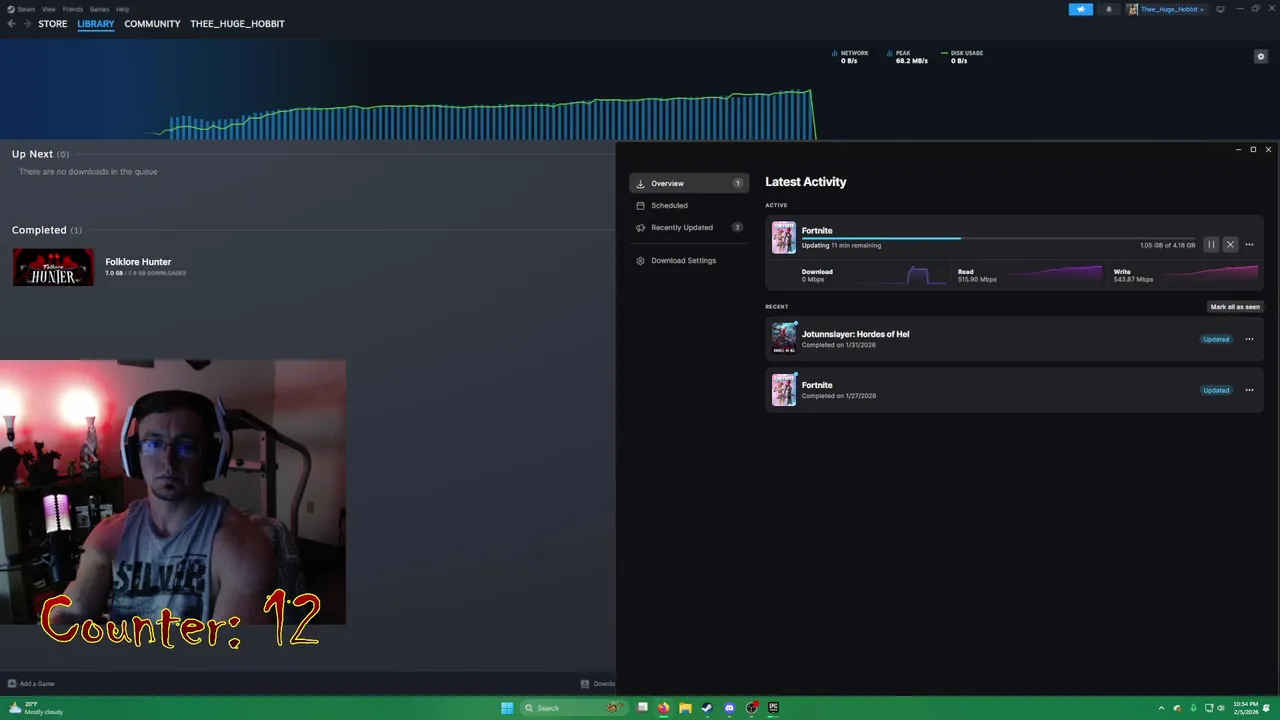This screenshot has width=1280, height=720.
Task: Click the Jotunnslayer Updated badge
Action: point(1216,339)
